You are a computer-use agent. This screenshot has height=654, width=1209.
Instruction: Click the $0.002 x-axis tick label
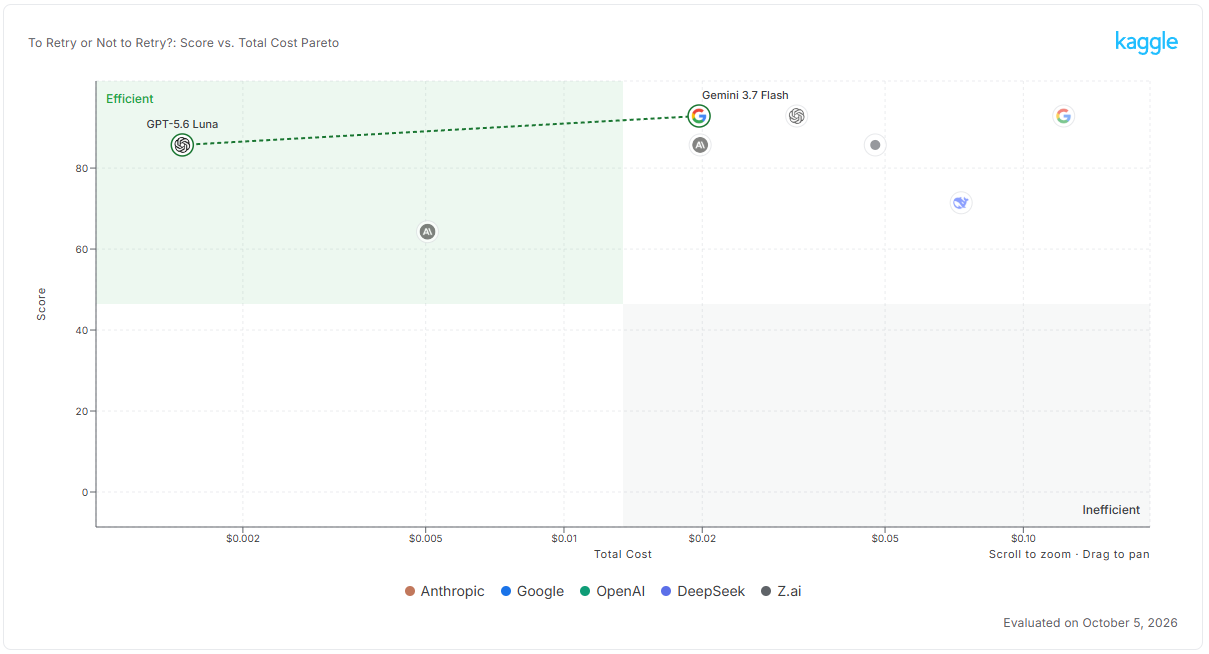[243, 538]
